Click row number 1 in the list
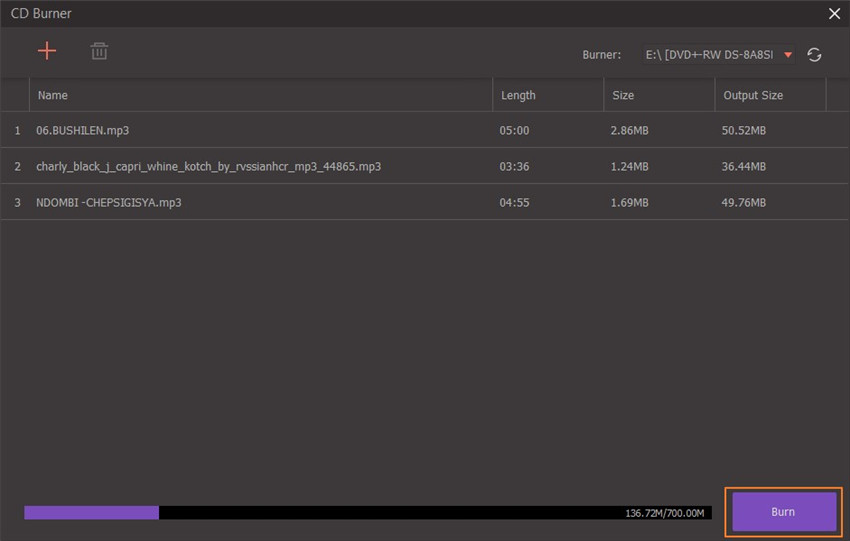850x541 pixels. [16, 131]
